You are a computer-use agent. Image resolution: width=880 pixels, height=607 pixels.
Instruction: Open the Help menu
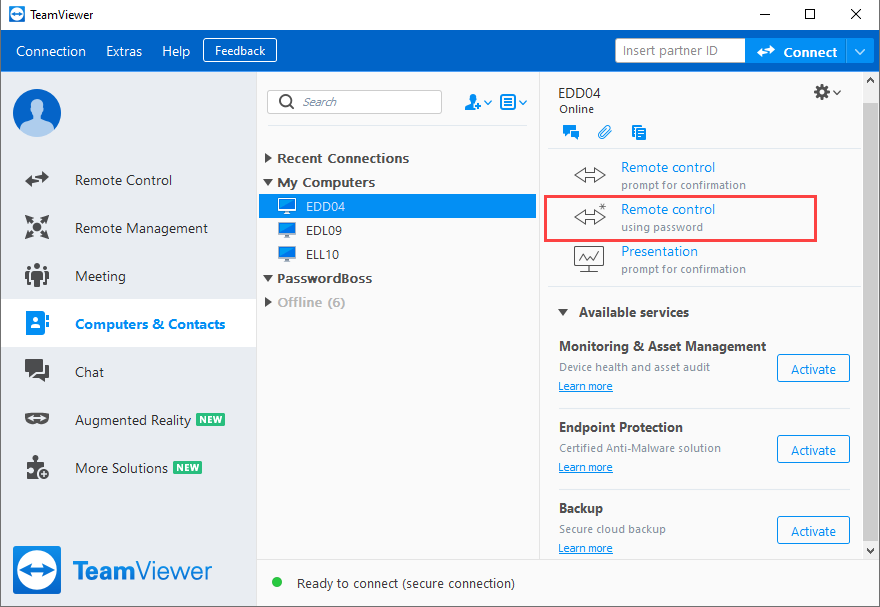[176, 51]
